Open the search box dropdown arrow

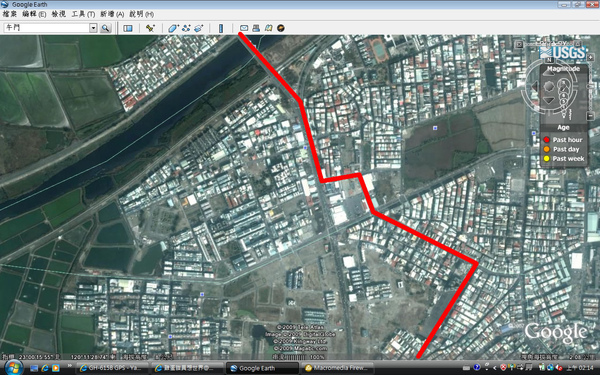click(93, 28)
